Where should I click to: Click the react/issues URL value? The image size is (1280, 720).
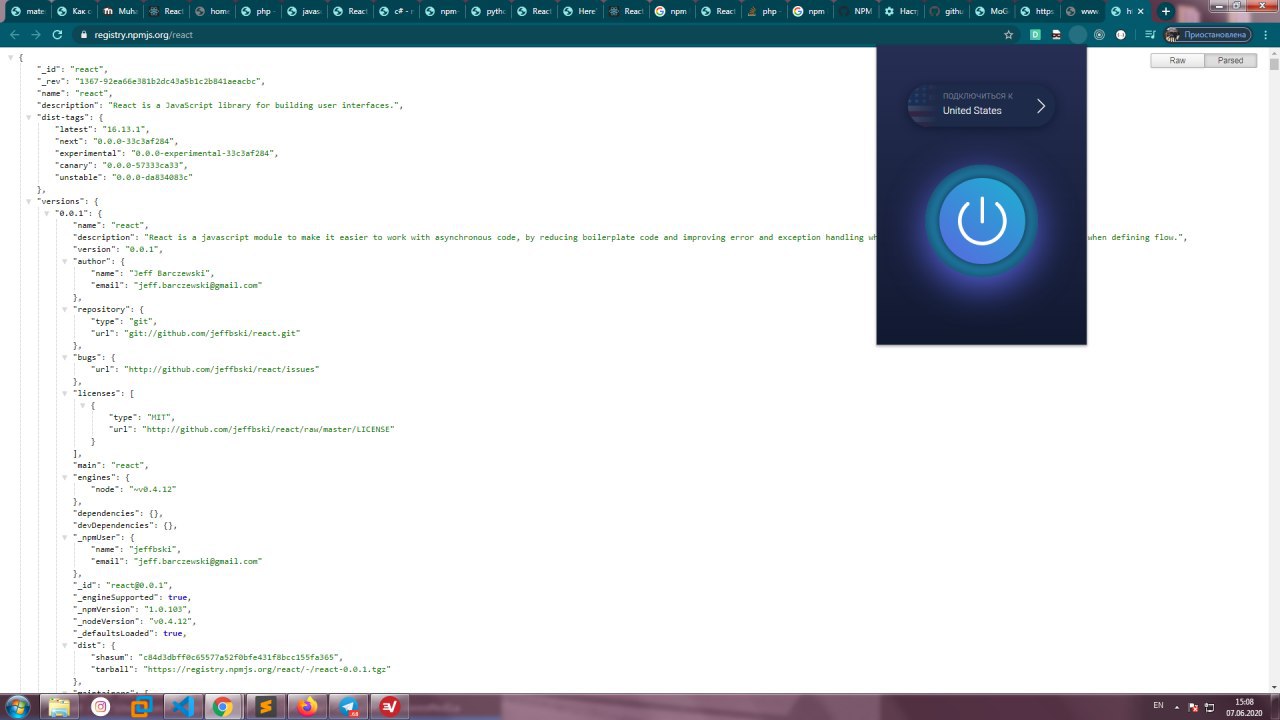222,369
